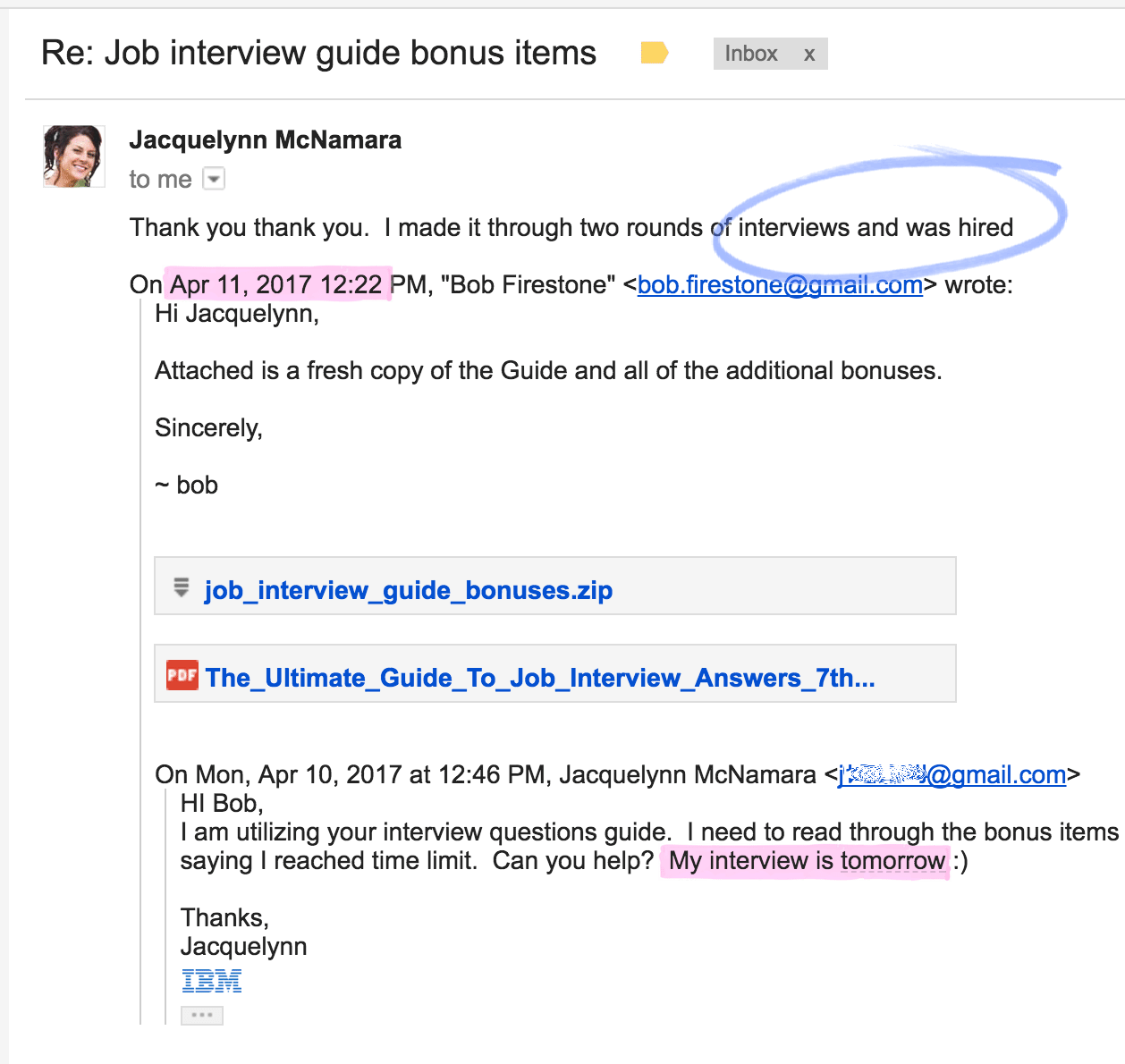Click the highlighted "Apr 11, 2017 12:22" date
This screenshot has height=1064, width=1125.
[x=276, y=285]
